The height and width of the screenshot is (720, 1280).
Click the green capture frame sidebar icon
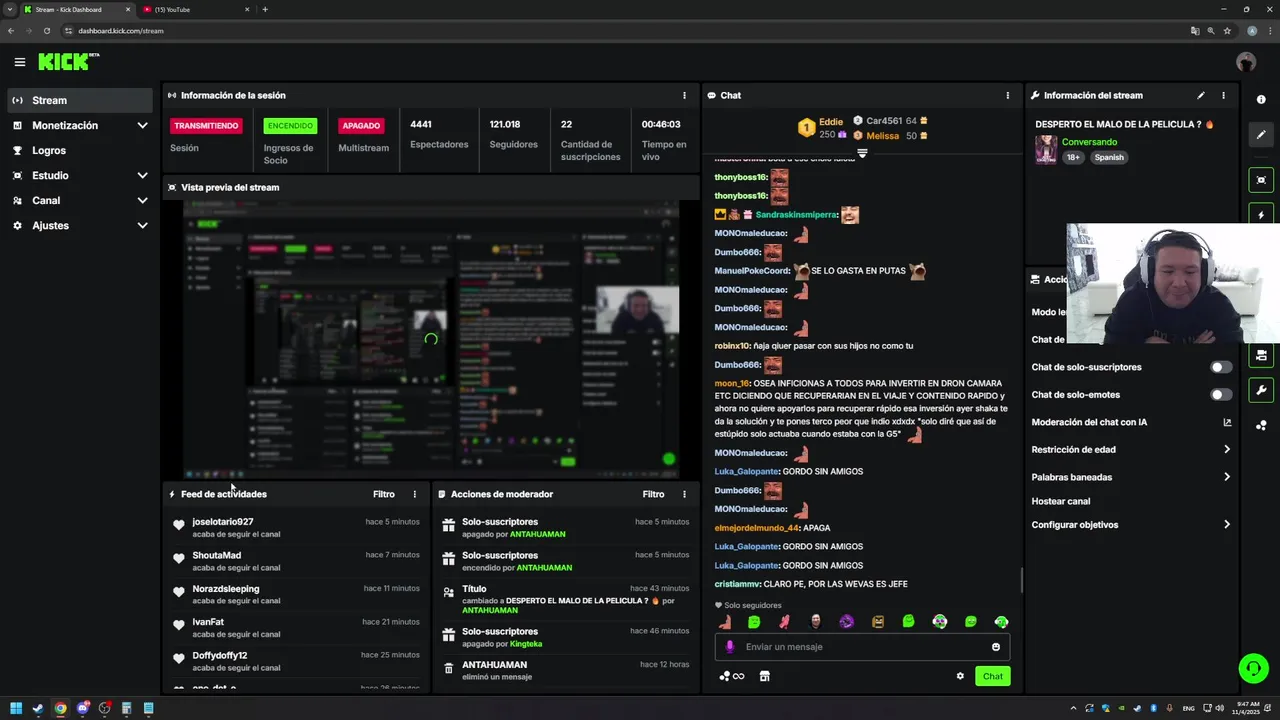(1261, 180)
